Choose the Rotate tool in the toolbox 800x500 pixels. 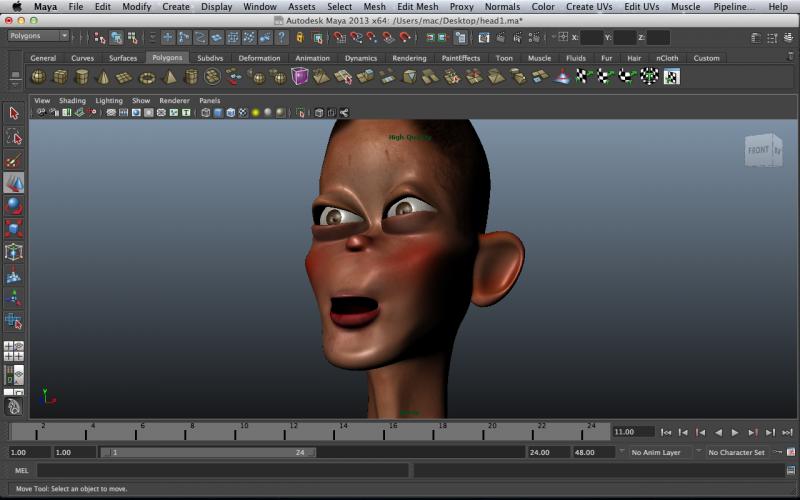pyautogui.click(x=14, y=206)
